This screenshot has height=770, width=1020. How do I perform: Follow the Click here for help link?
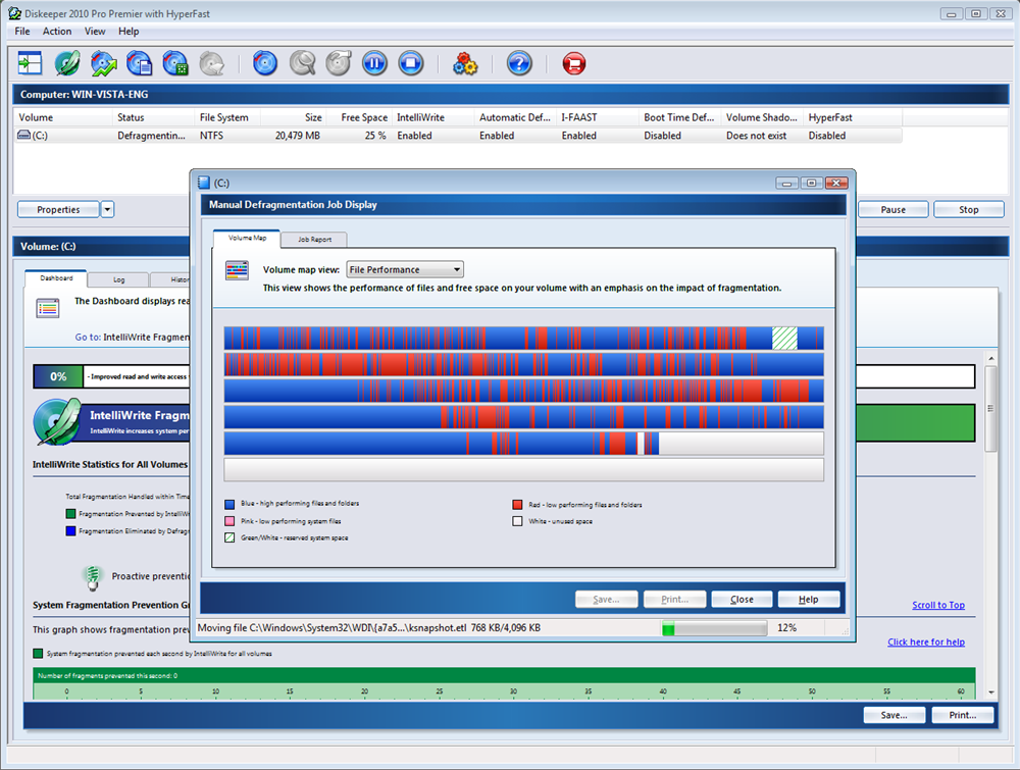click(x=926, y=642)
